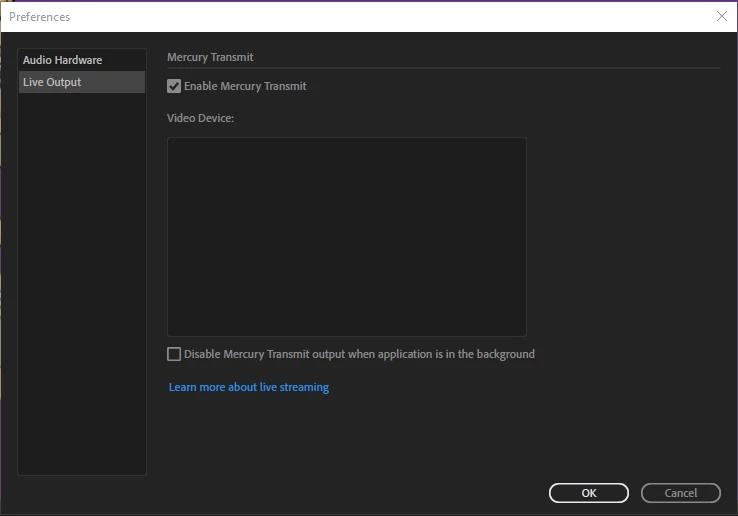Image resolution: width=738 pixels, height=516 pixels.
Task: Uncheck Enable Mercury Transmit checkbox
Action: (174, 86)
